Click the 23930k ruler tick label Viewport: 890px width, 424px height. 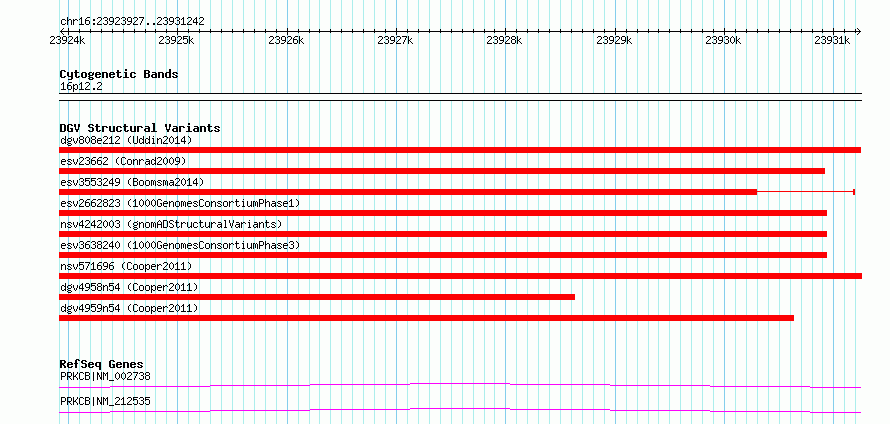tap(724, 40)
